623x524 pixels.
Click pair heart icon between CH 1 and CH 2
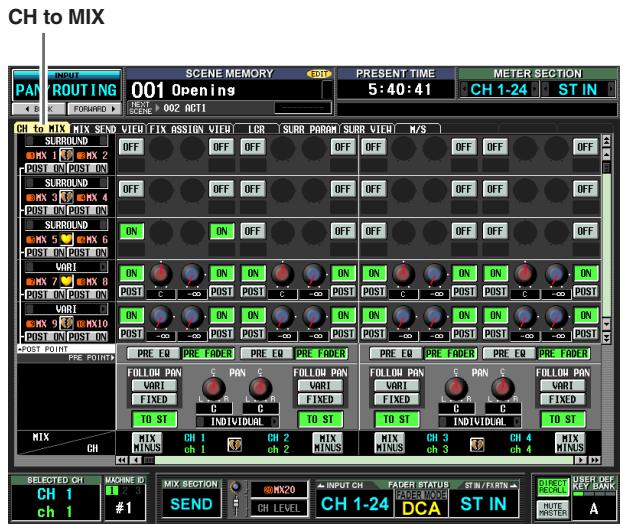tap(235, 445)
